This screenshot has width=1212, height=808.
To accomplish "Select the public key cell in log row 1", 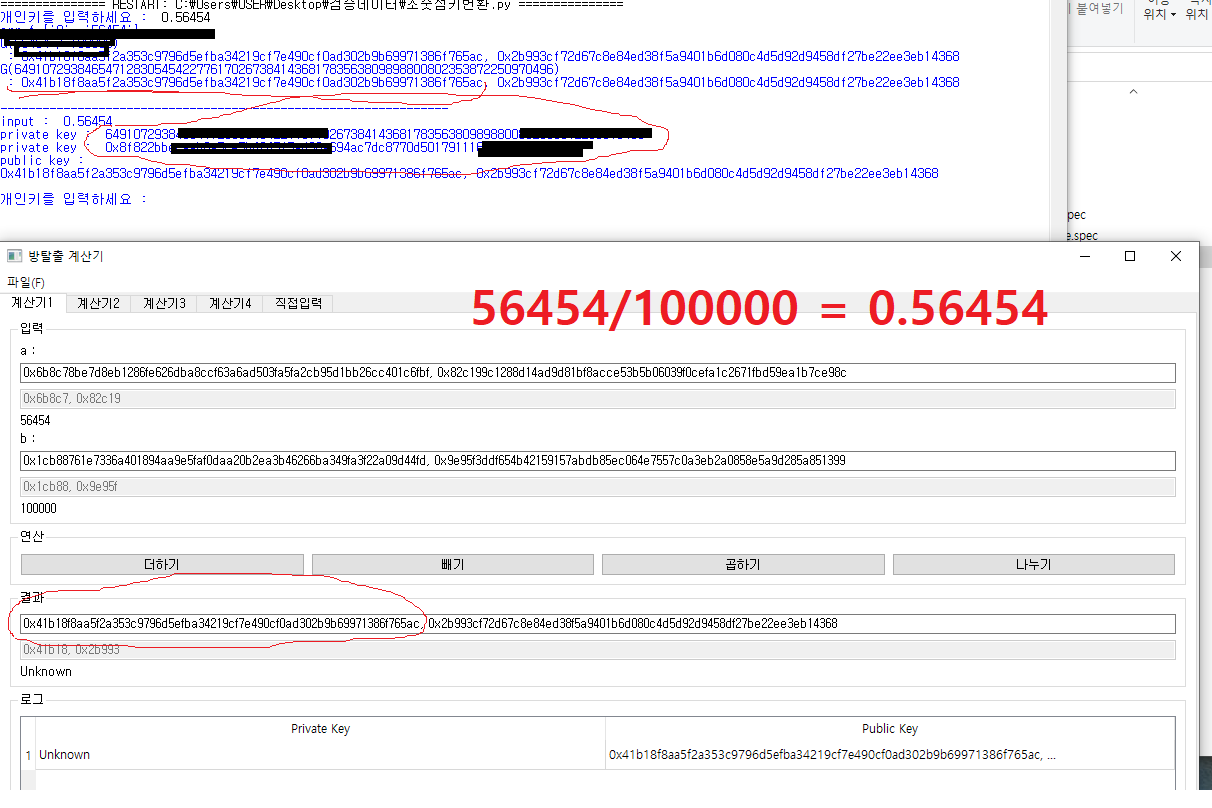I will 890,755.
